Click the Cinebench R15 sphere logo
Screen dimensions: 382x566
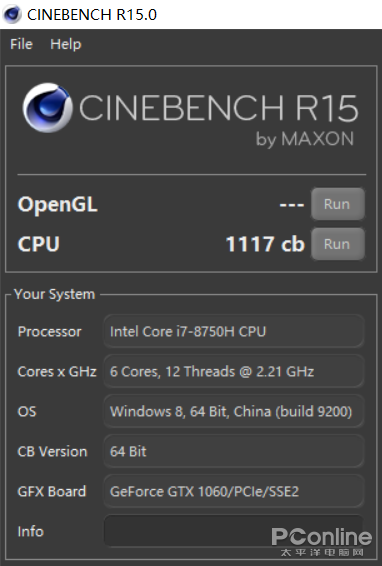pyautogui.click(x=47, y=108)
